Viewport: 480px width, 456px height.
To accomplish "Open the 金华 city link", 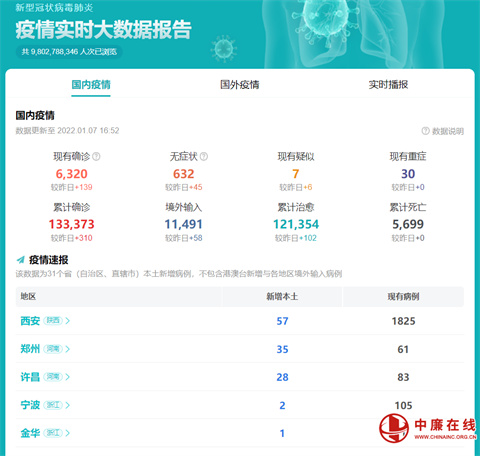I will 30,433.
